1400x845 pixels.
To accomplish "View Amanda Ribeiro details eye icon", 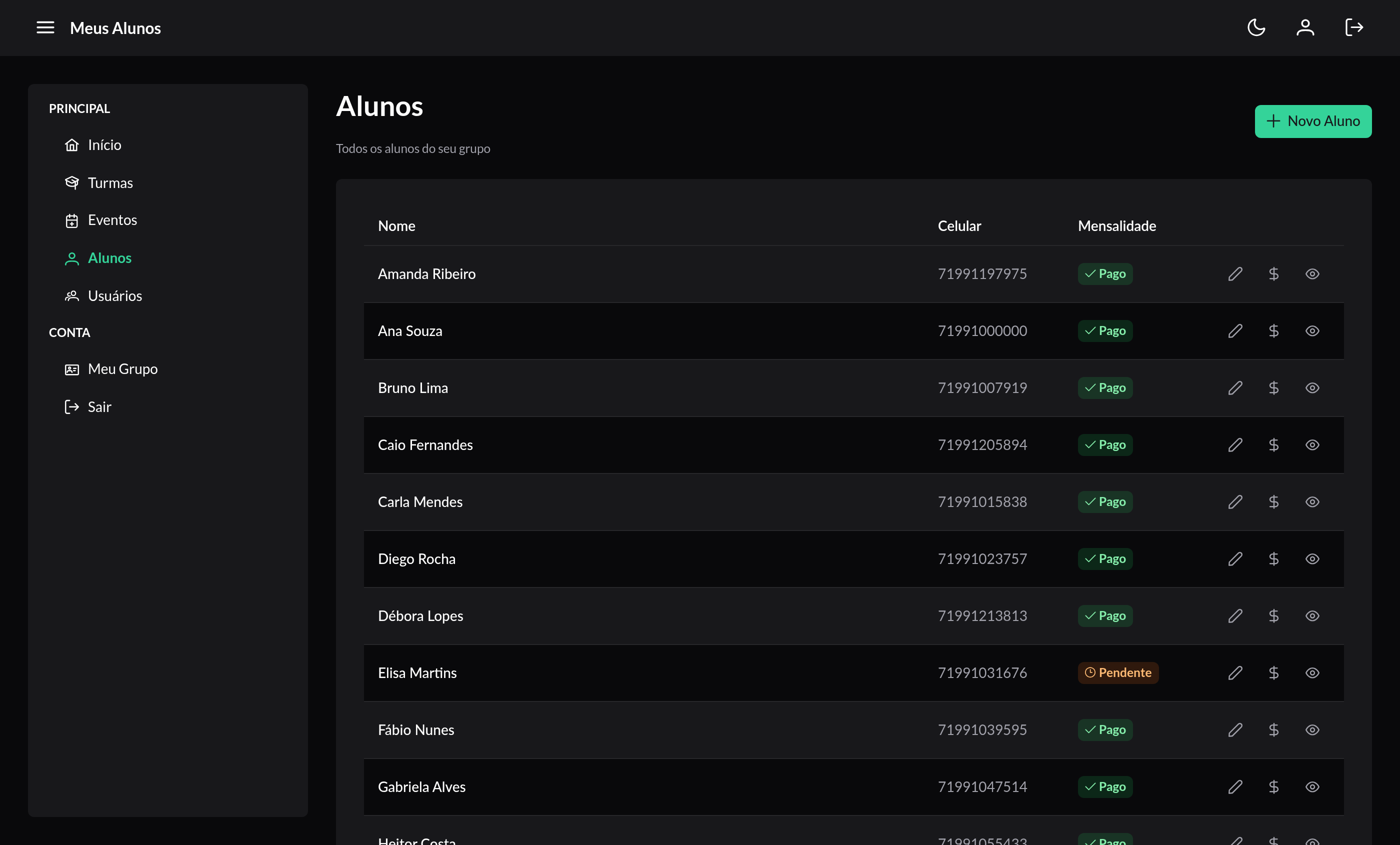I will pos(1312,274).
